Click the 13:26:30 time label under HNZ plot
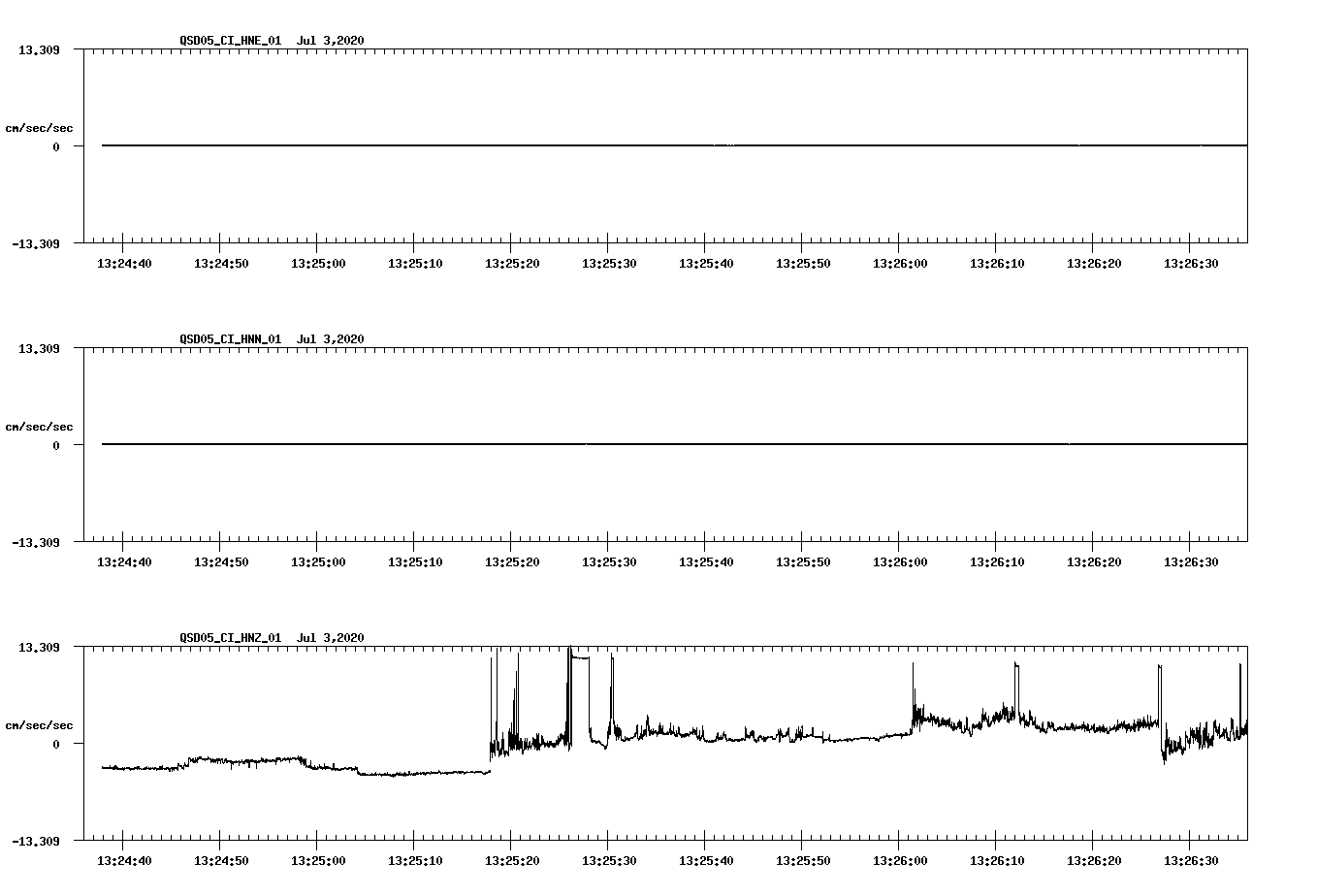Image resolution: width=1317 pixels, height=896 pixels. point(1191,860)
